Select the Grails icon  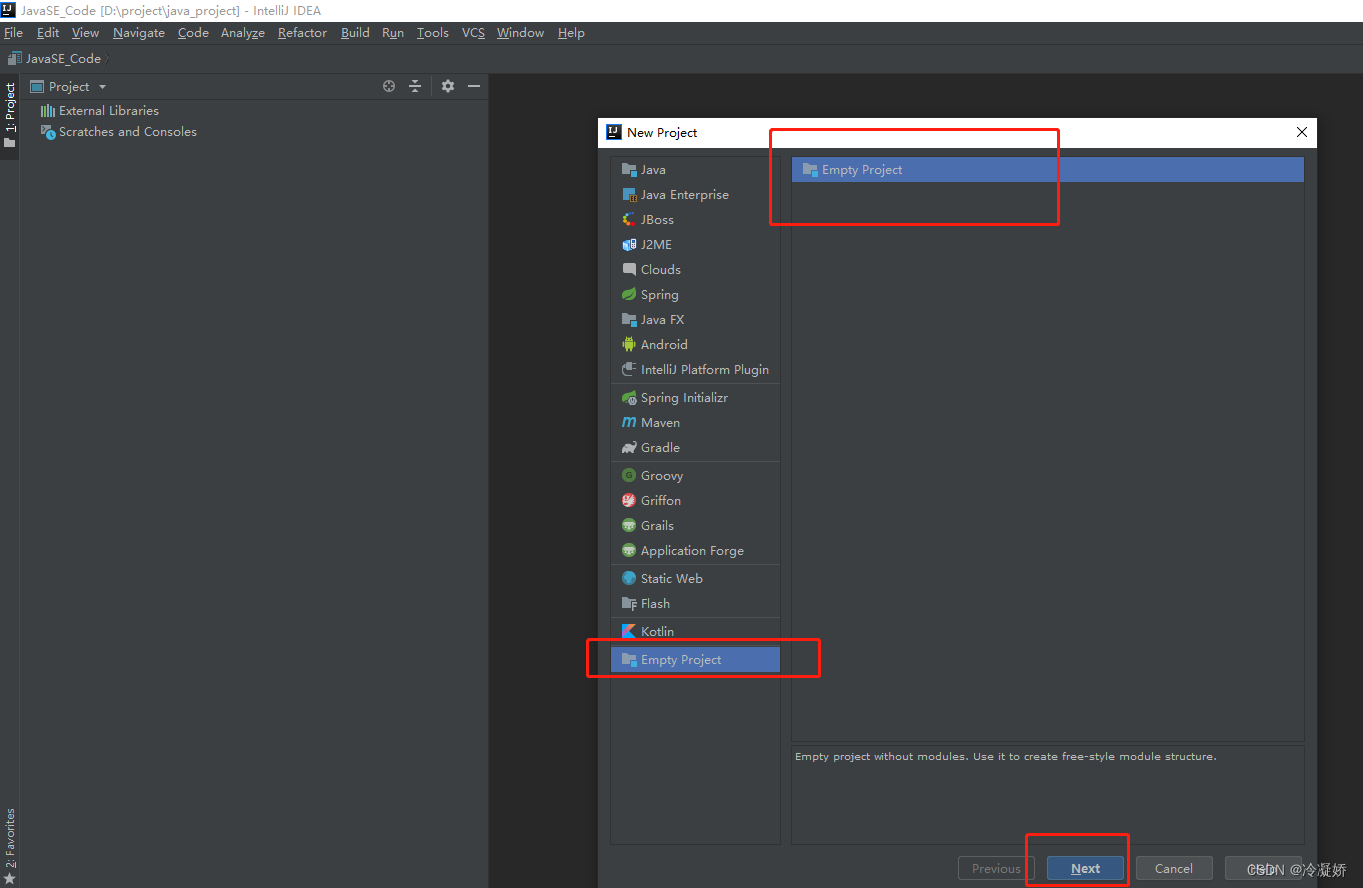629,526
